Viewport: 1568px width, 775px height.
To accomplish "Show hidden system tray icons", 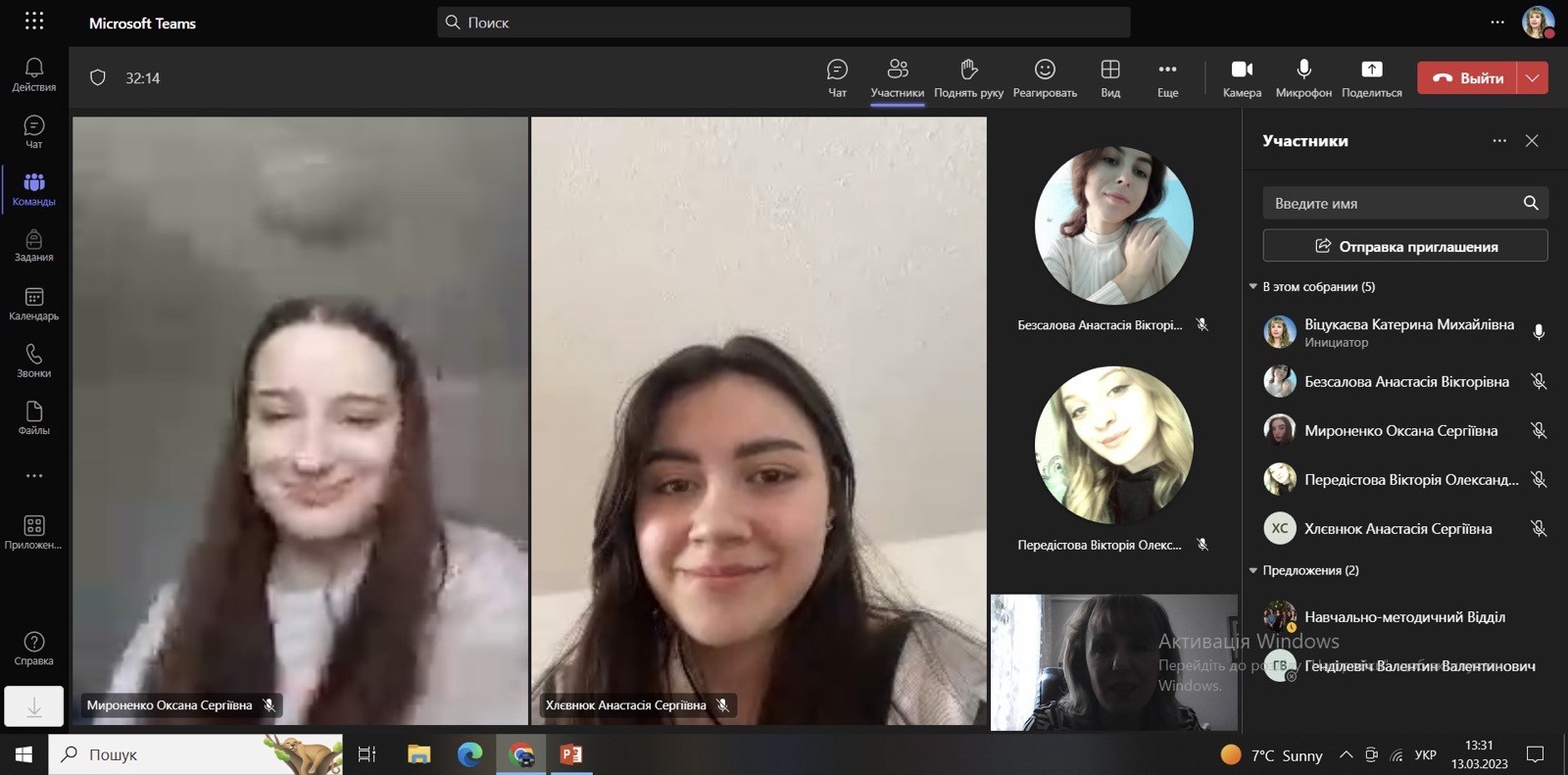I will (x=1346, y=754).
